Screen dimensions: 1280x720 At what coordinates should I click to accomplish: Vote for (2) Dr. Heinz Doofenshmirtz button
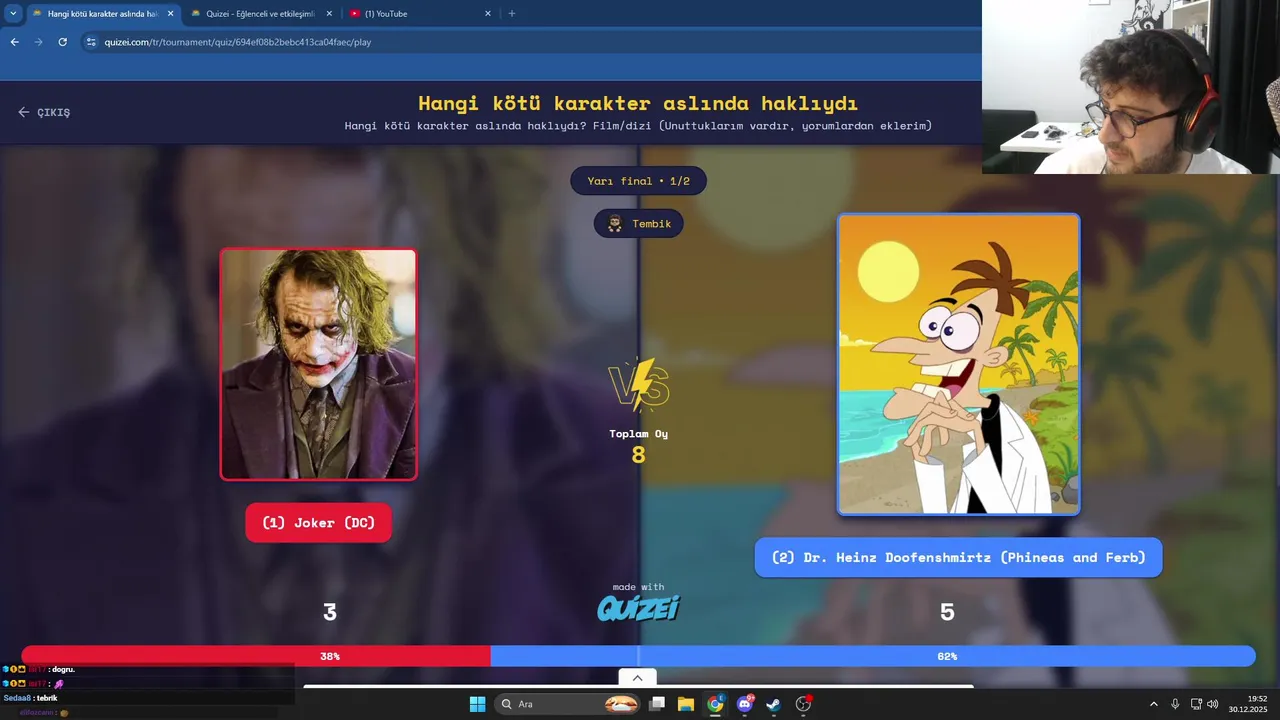(958, 557)
